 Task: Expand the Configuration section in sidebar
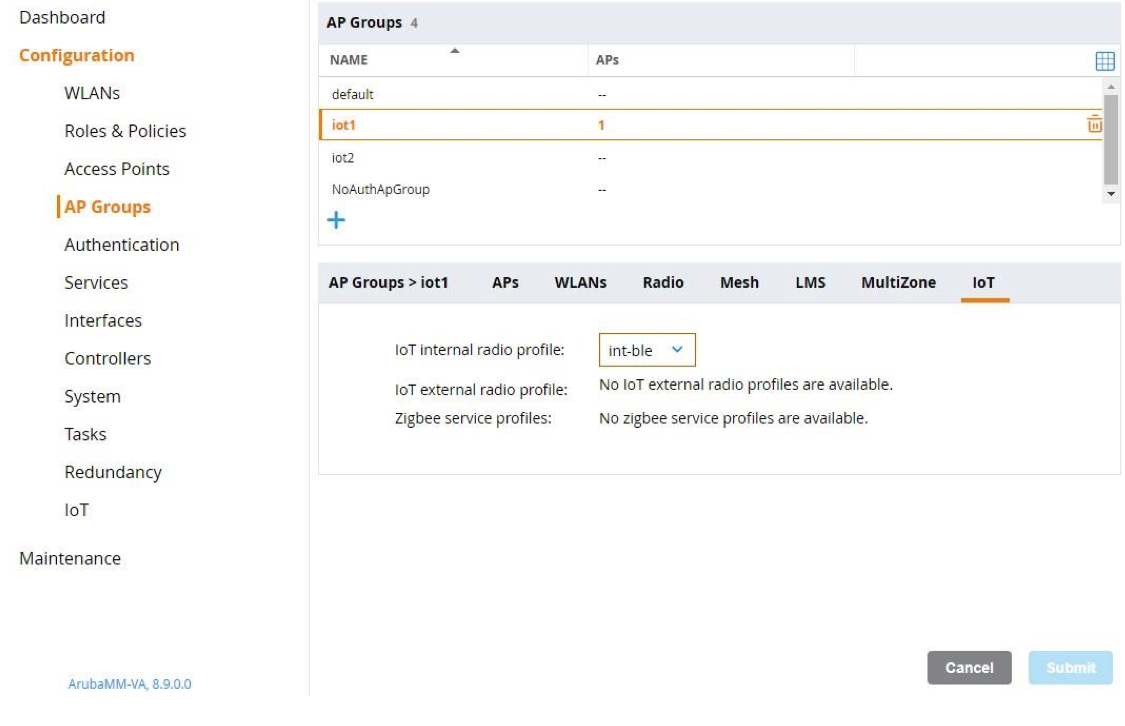coord(76,55)
